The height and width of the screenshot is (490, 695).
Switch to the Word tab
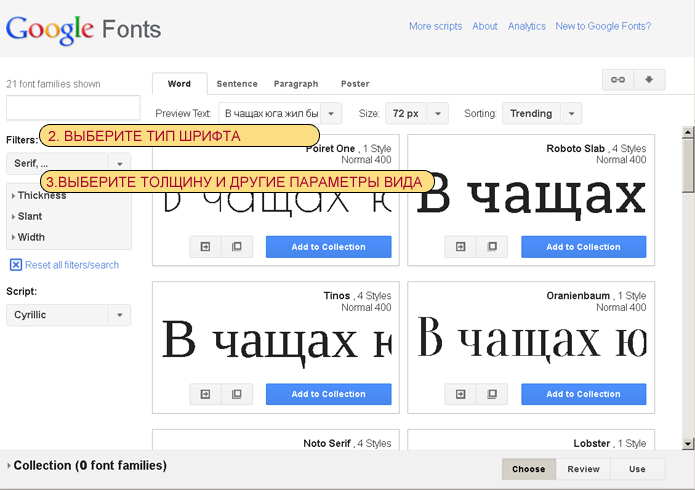click(179, 84)
